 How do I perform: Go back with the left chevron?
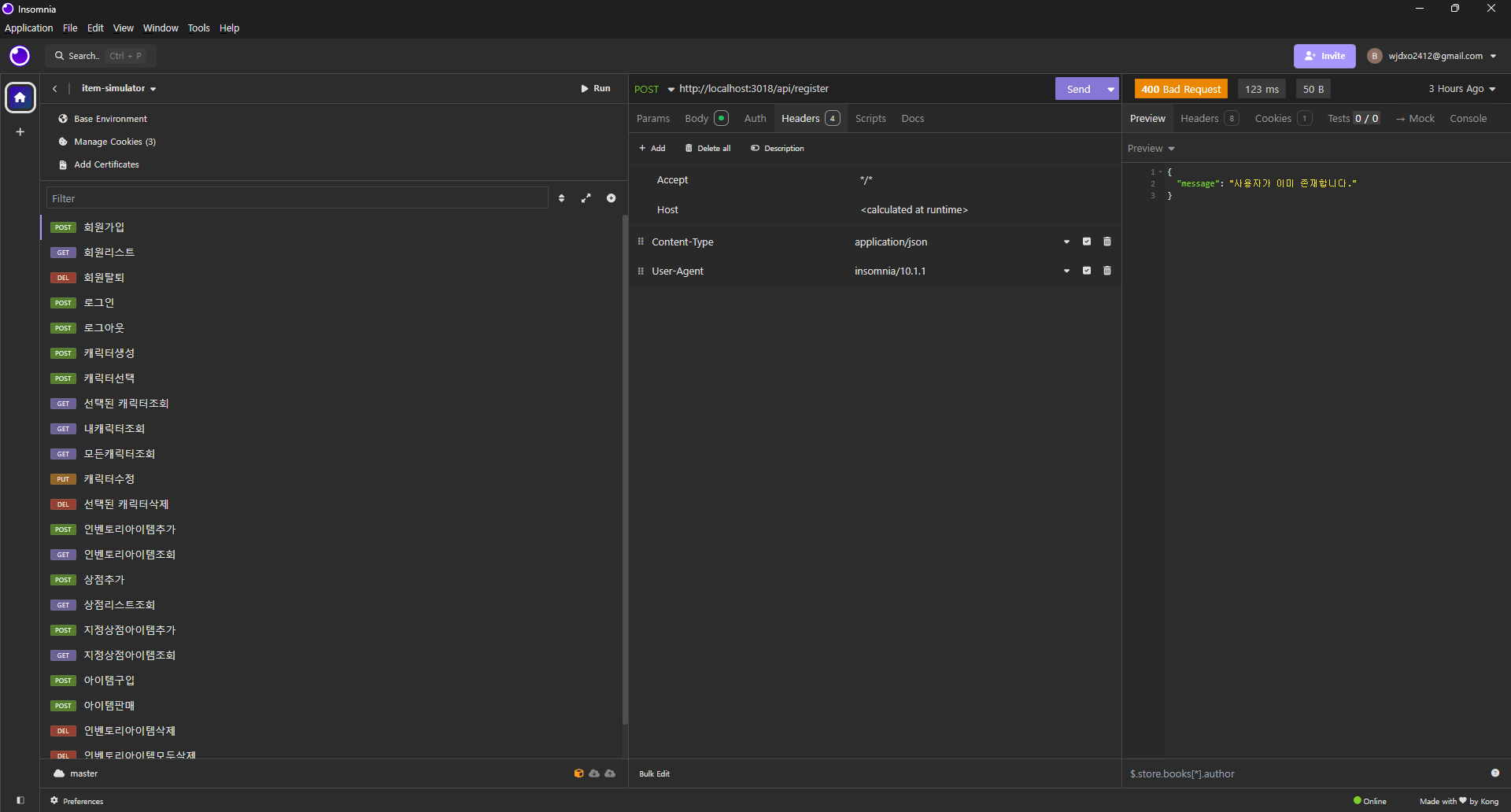55,89
